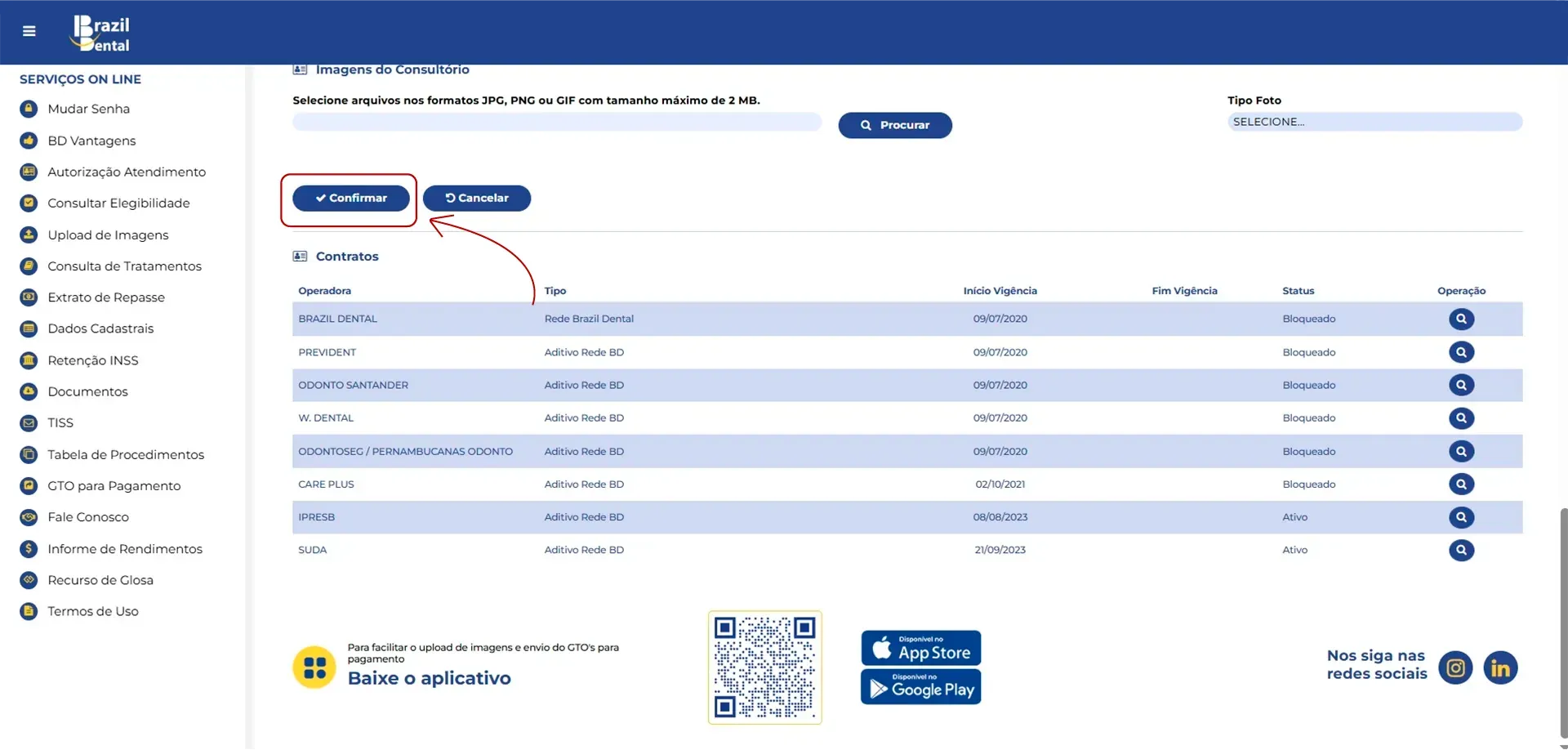Click the TISS envelope icon
The height and width of the screenshot is (750, 1568).
pyautogui.click(x=29, y=422)
